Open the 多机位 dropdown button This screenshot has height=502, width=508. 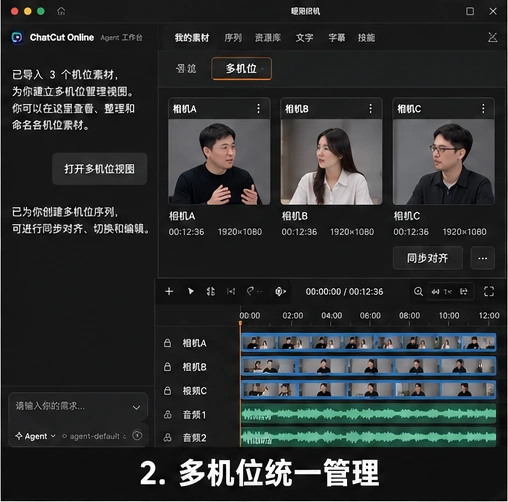click(242, 69)
